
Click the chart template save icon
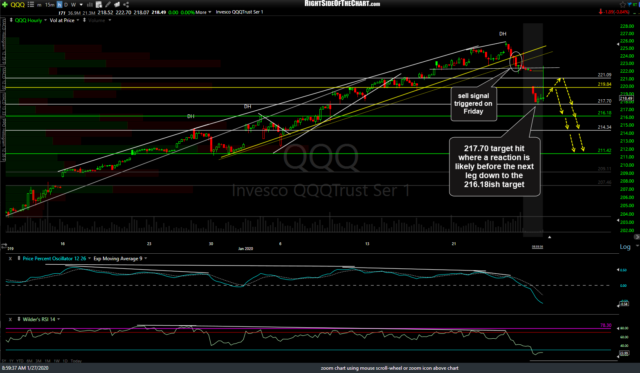tap(99, 5)
